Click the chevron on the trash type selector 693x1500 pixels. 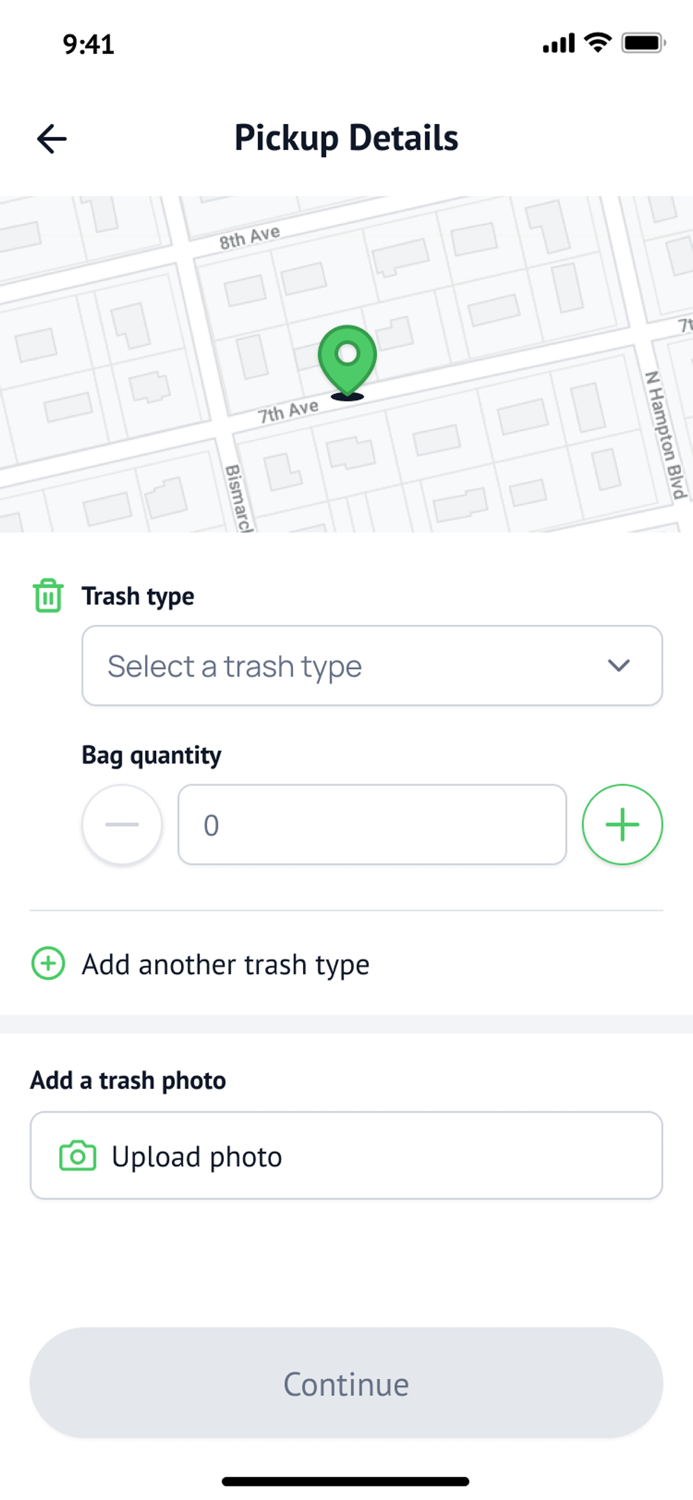(618, 665)
